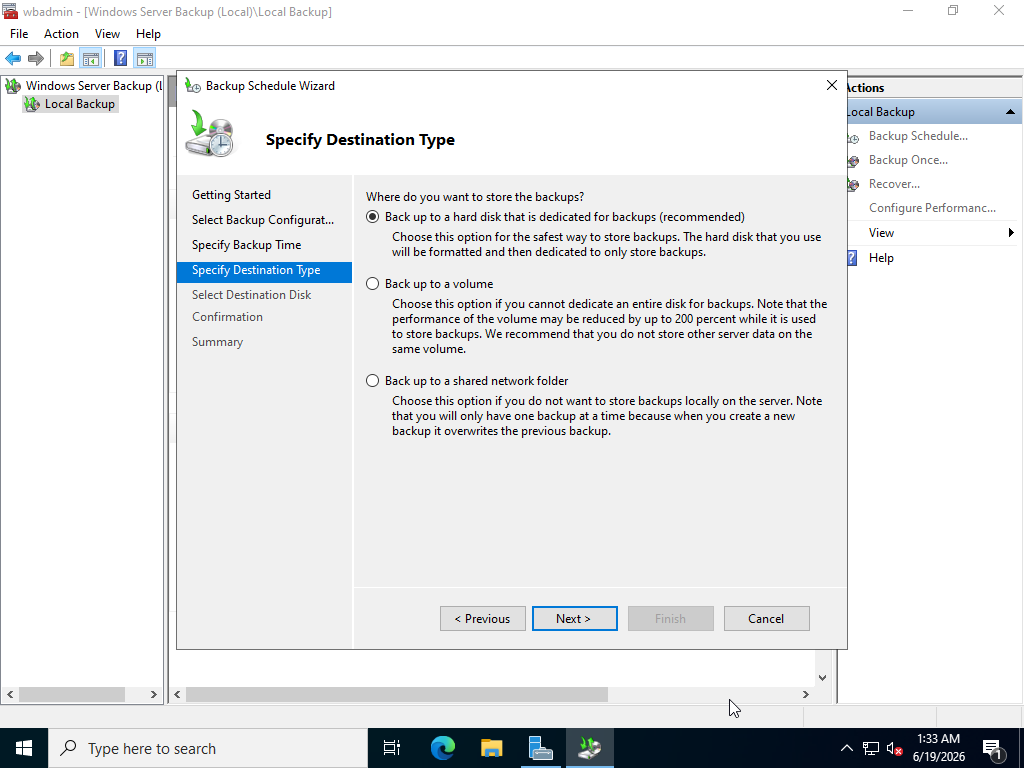The height and width of the screenshot is (768, 1024).
Task: Click Configure Performance action link
Action: [x=932, y=208]
